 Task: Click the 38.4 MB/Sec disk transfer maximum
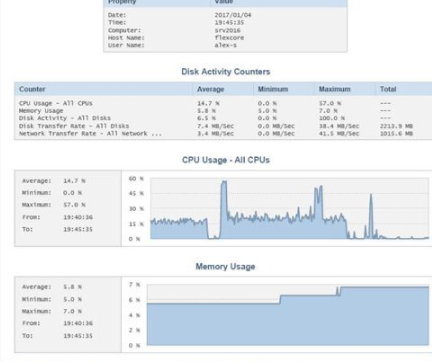[x=339, y=126]
